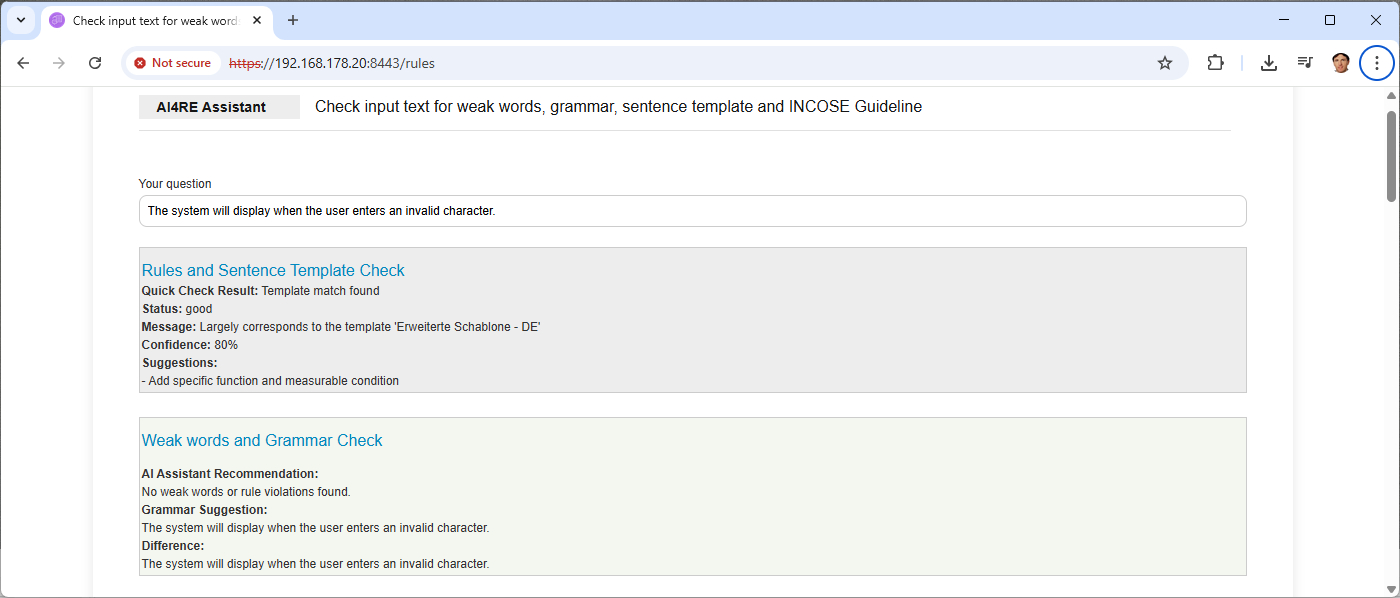Click the 'Rules and Sentence Template Check' heading
1400x598 pixels.
[273, 270]
